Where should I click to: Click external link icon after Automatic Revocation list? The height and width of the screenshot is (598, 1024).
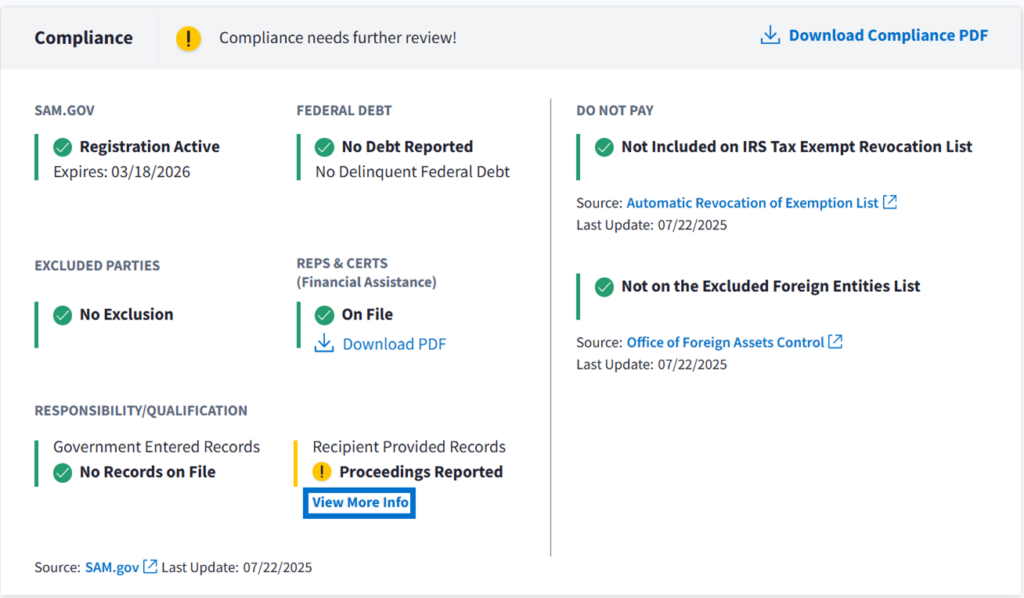(x=890, y=202)
